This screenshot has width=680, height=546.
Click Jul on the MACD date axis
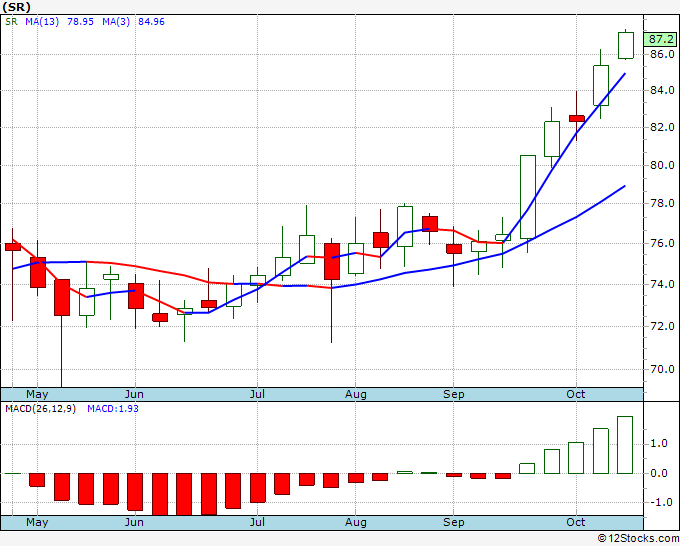pyautogui.click(x=257, y=522)
